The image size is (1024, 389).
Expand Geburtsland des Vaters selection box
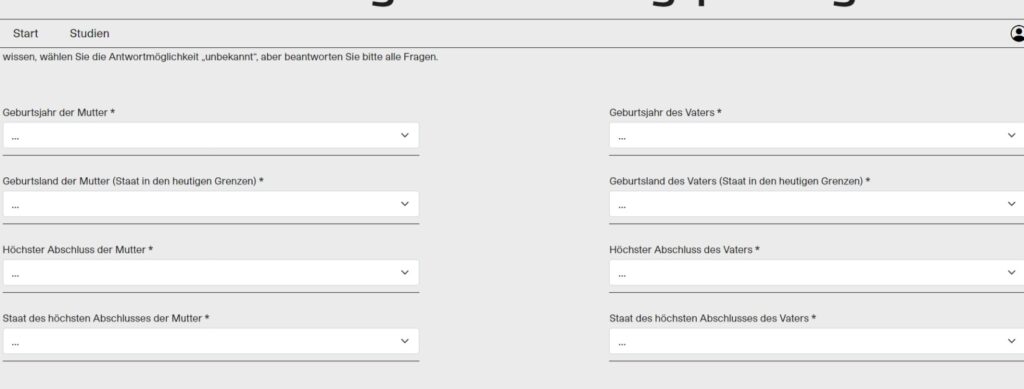click(816, 204)
